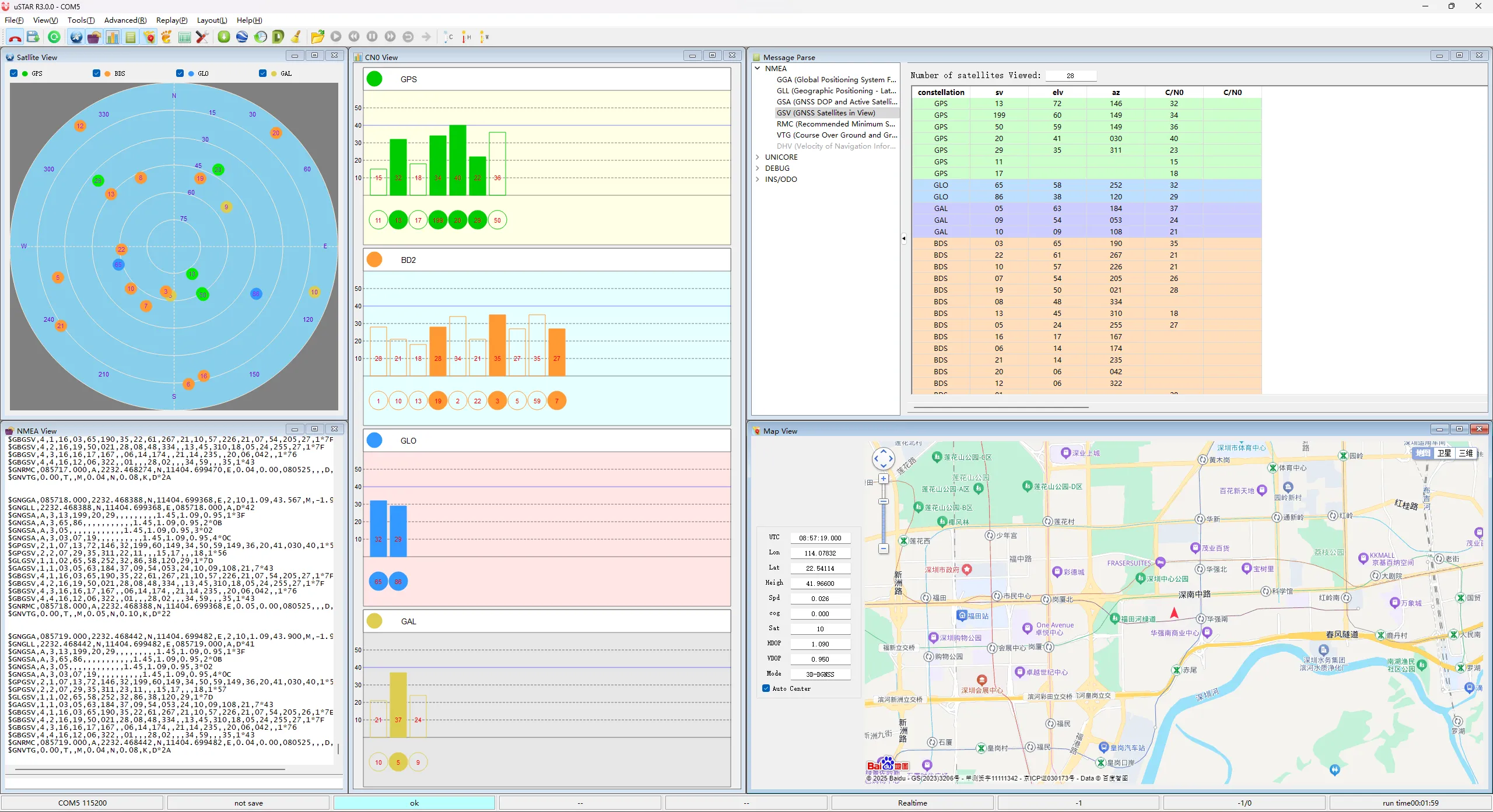Click the red phone disconnect icon
This screenshot has height=812, width=1493.
coord(15,37)
